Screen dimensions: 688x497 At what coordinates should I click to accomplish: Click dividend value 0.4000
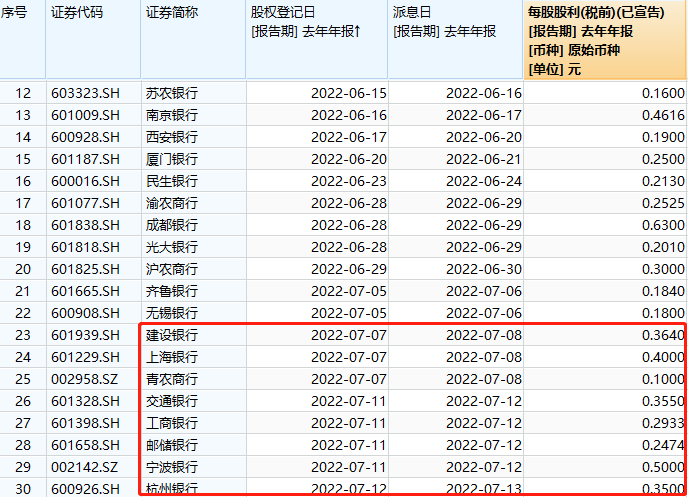coord(663,357)
